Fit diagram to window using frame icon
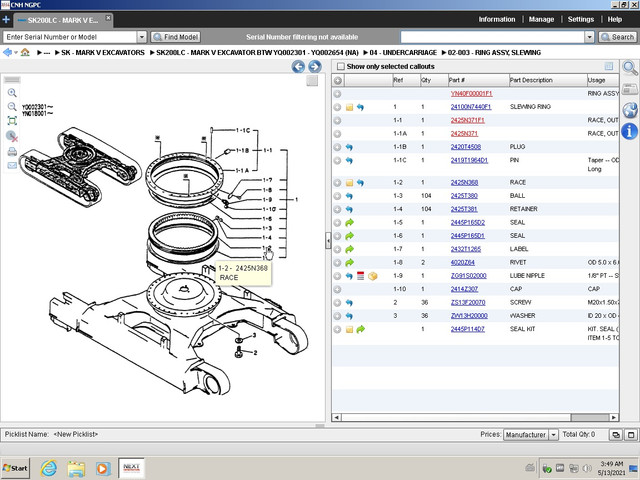Screen dimensions: 640x480 click(x=12, y=121)
